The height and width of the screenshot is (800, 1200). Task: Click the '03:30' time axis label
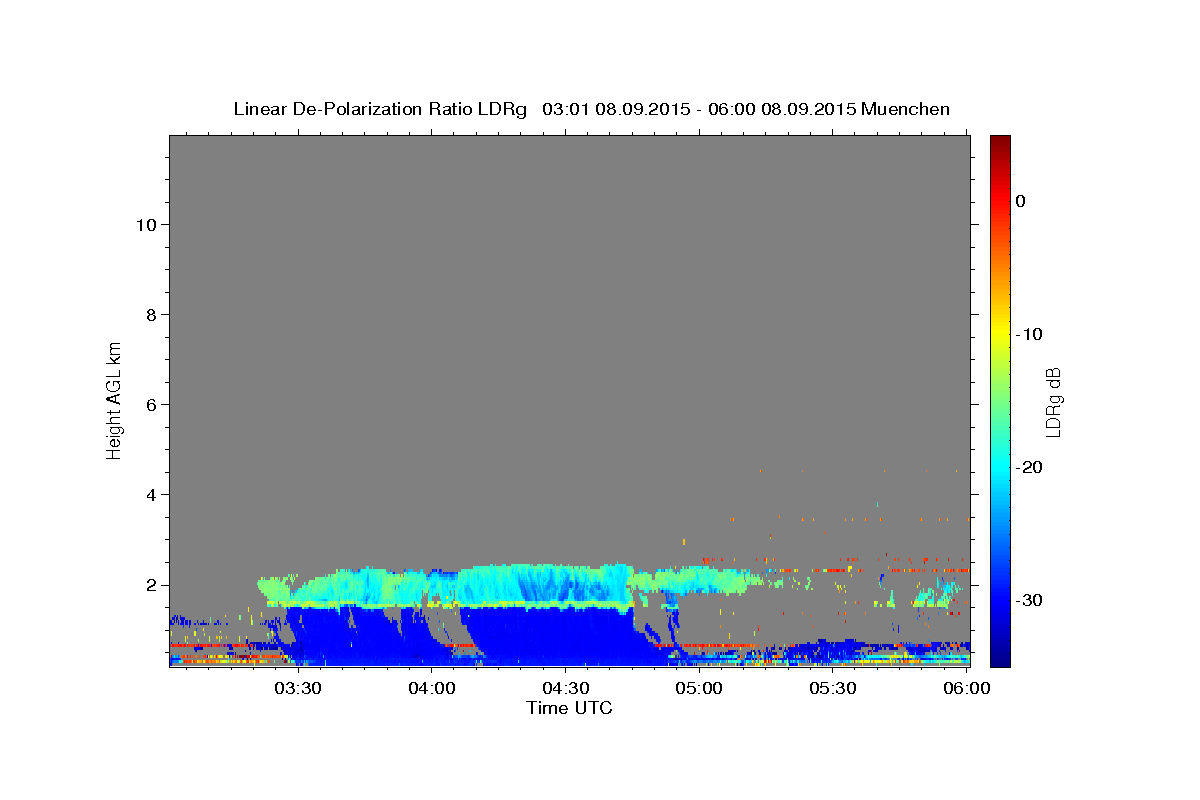pyautogui.click(x=298, y=689)
